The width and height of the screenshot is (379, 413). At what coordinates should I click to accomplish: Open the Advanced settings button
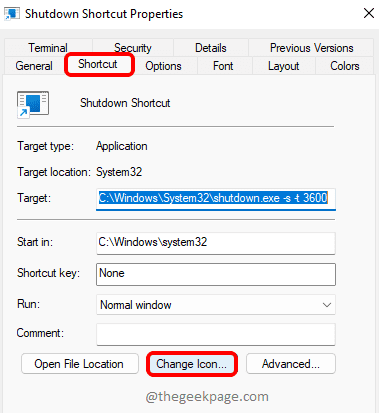[291, 364]
